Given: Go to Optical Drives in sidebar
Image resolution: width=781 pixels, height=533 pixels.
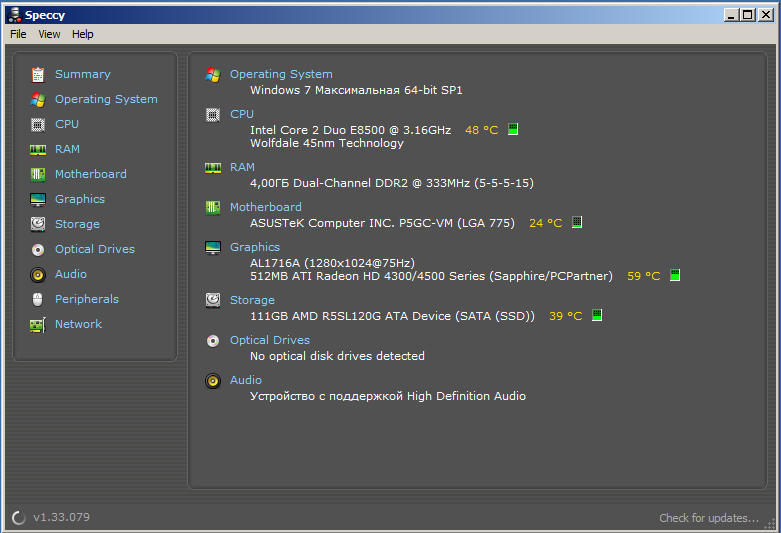Looking at the screenshot, I should click(x=95, y=249).
